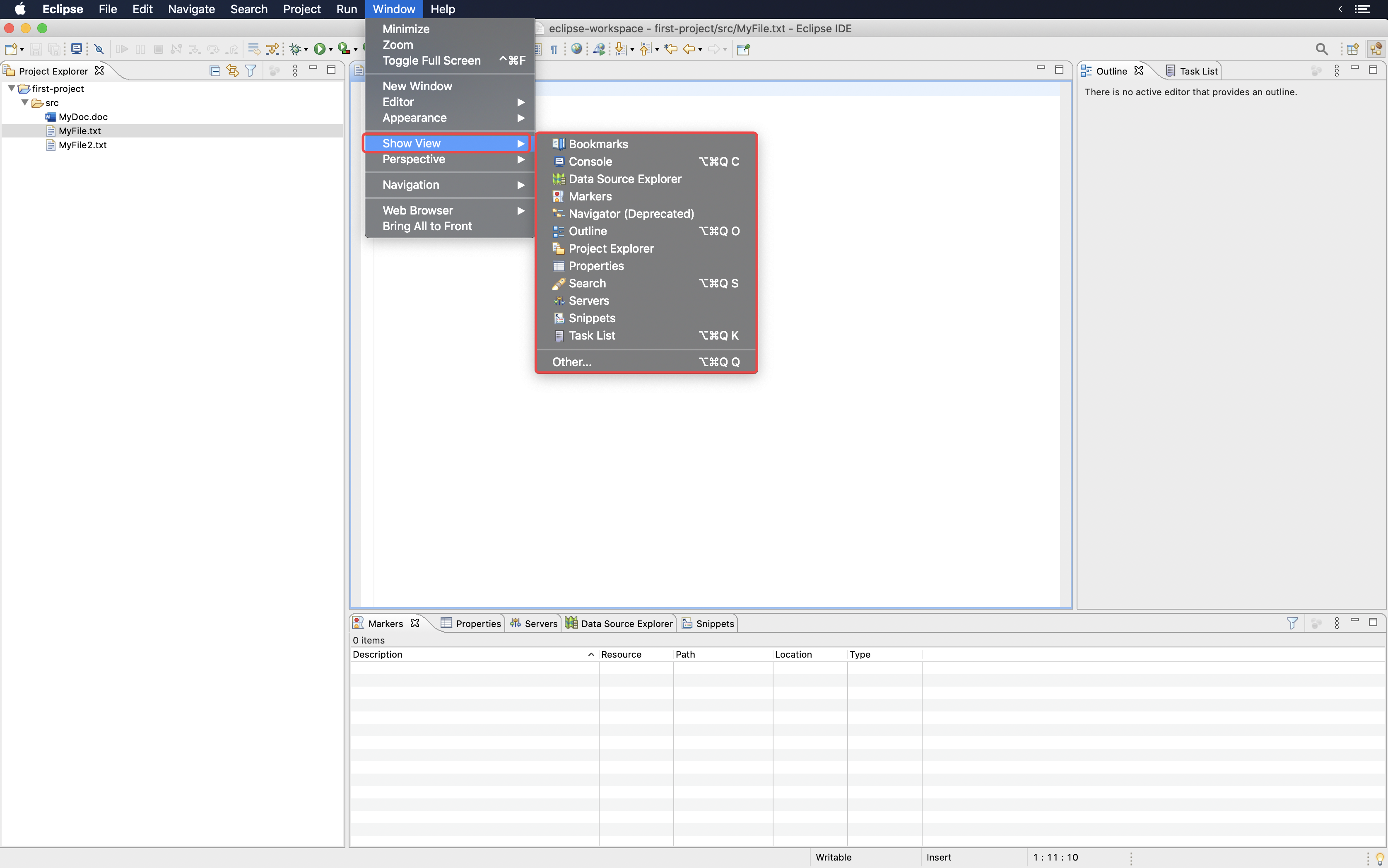The height and width of the screenshot is (868, 1388).
Task: Open the Run button dropdown arrow
Action: (330, 50)
